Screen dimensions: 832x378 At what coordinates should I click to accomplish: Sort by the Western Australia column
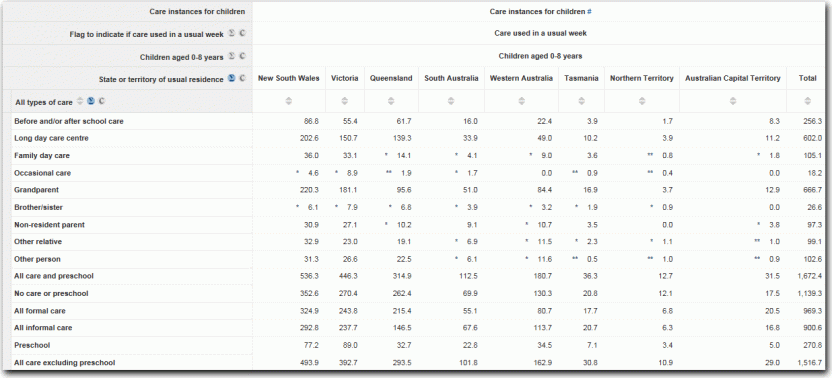coord(521,101)
